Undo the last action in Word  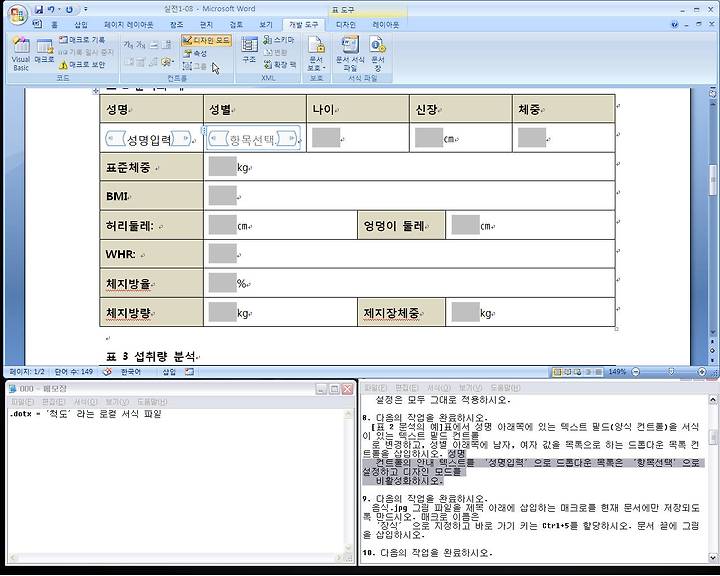[x=51, y=9]
